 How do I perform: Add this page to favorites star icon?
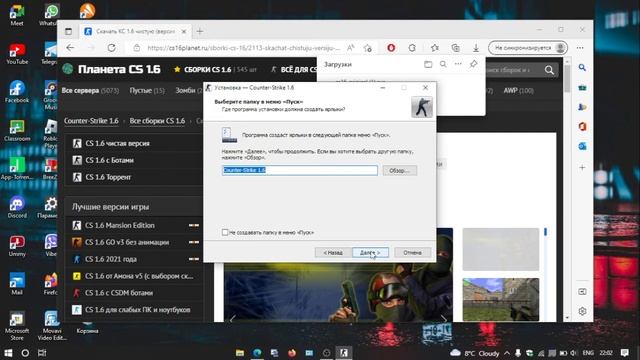[368, 48]
